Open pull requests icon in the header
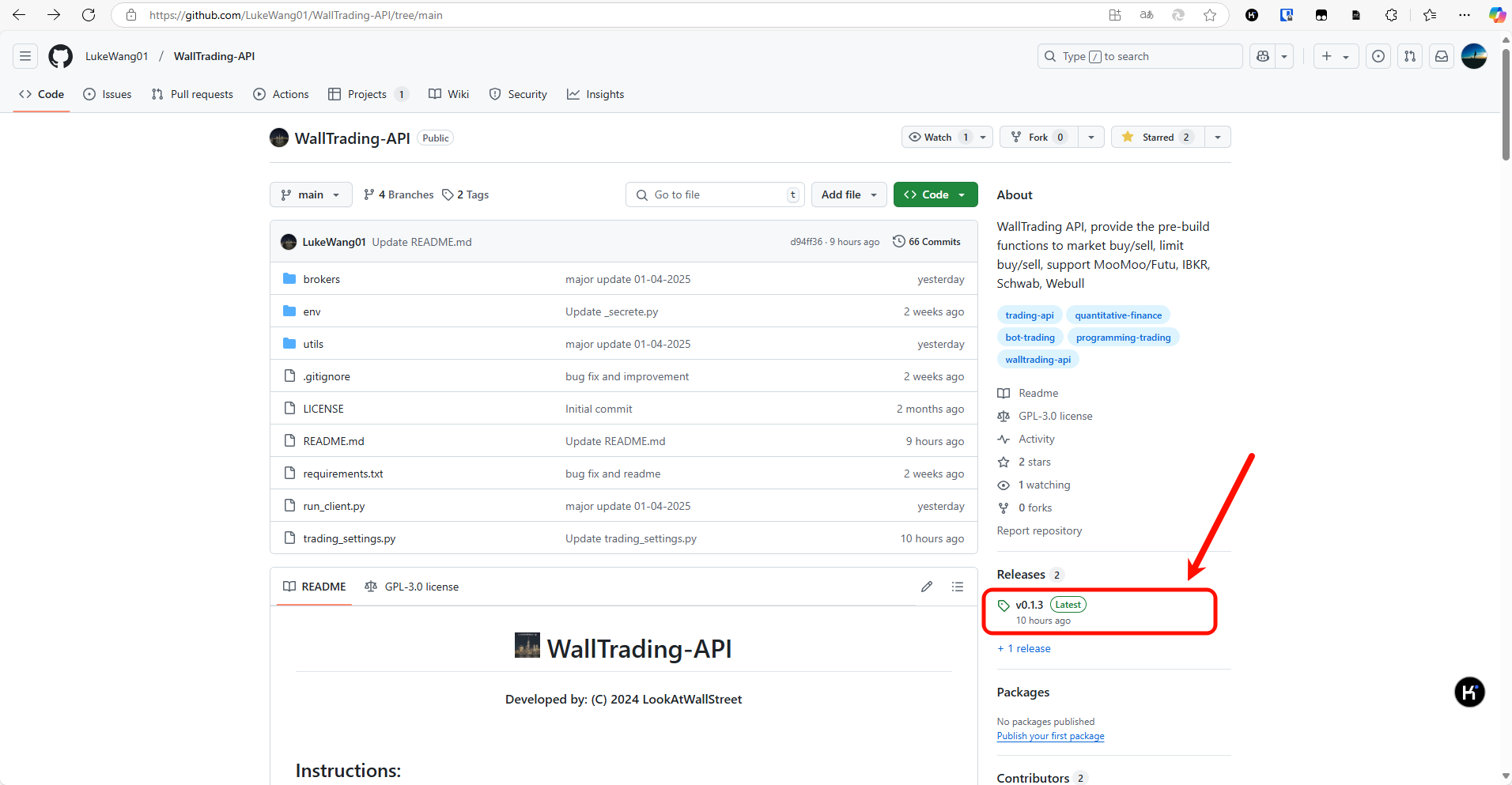This screenshot has width=1512, height=785. [x=1410, y=56]
